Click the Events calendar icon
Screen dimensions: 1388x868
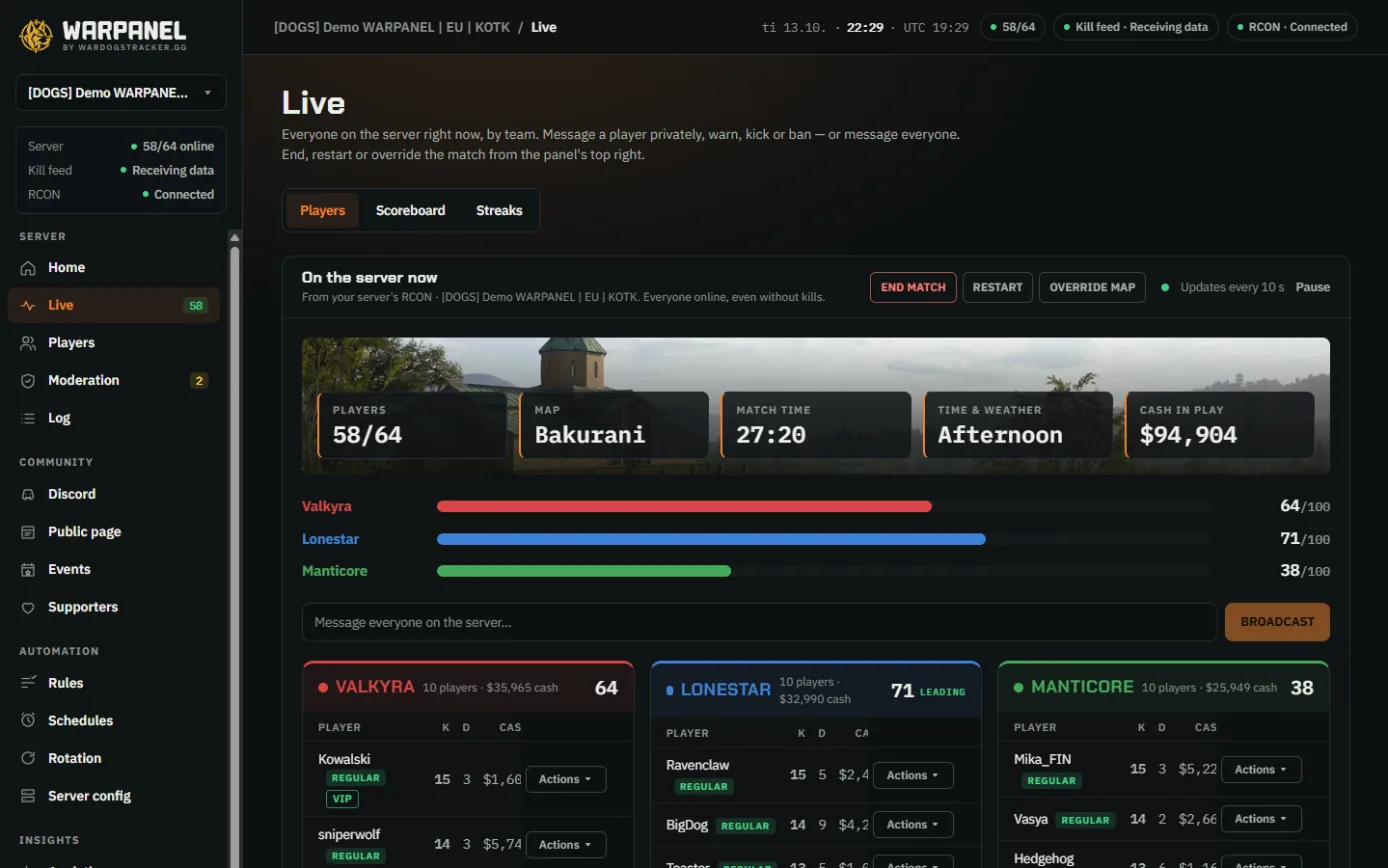pos(28,570)
